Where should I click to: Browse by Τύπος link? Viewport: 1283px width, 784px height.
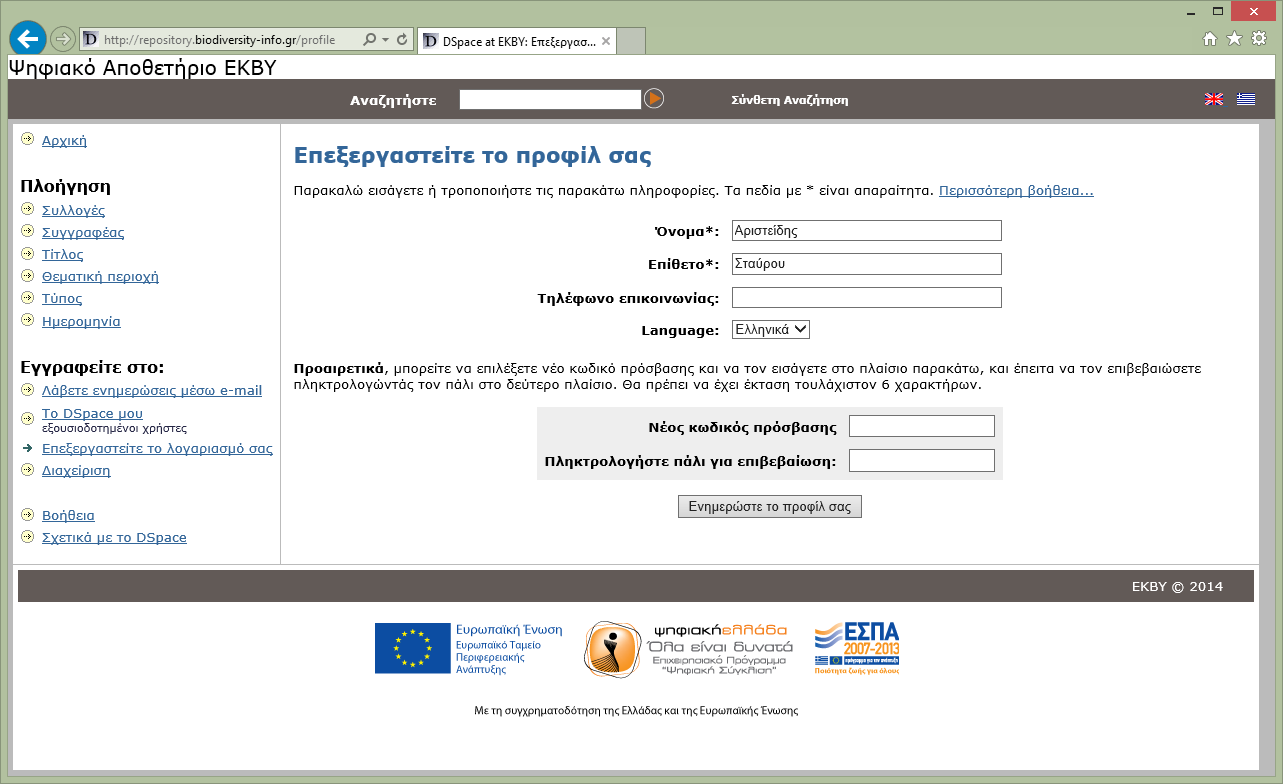[x=62, y=298]
